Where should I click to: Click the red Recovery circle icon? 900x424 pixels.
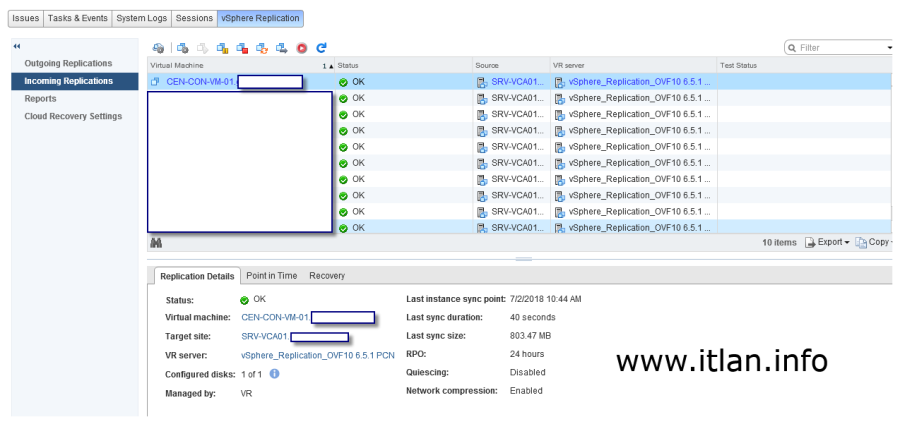301,47
